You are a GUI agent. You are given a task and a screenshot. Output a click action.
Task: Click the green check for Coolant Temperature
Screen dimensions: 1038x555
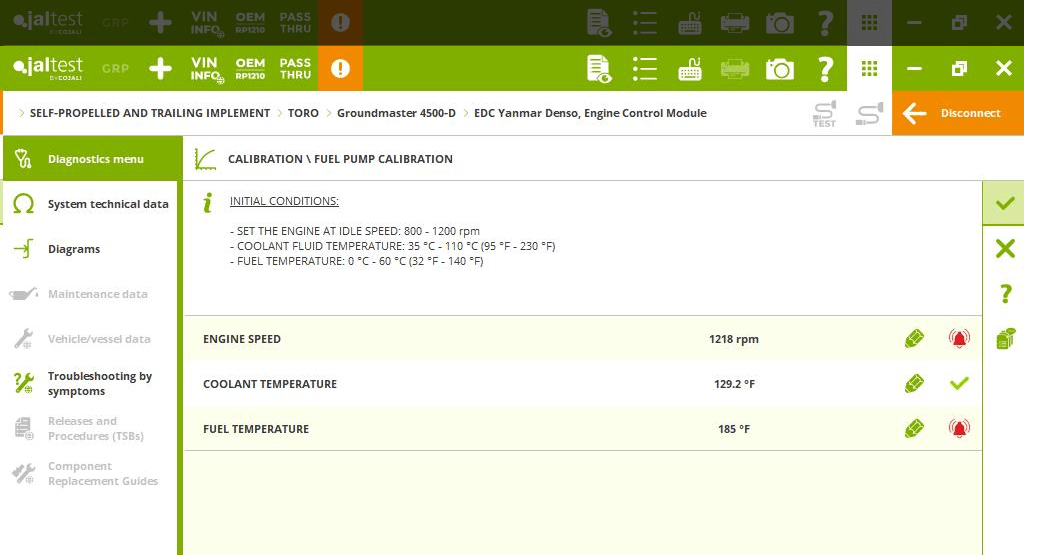(959, 384)
